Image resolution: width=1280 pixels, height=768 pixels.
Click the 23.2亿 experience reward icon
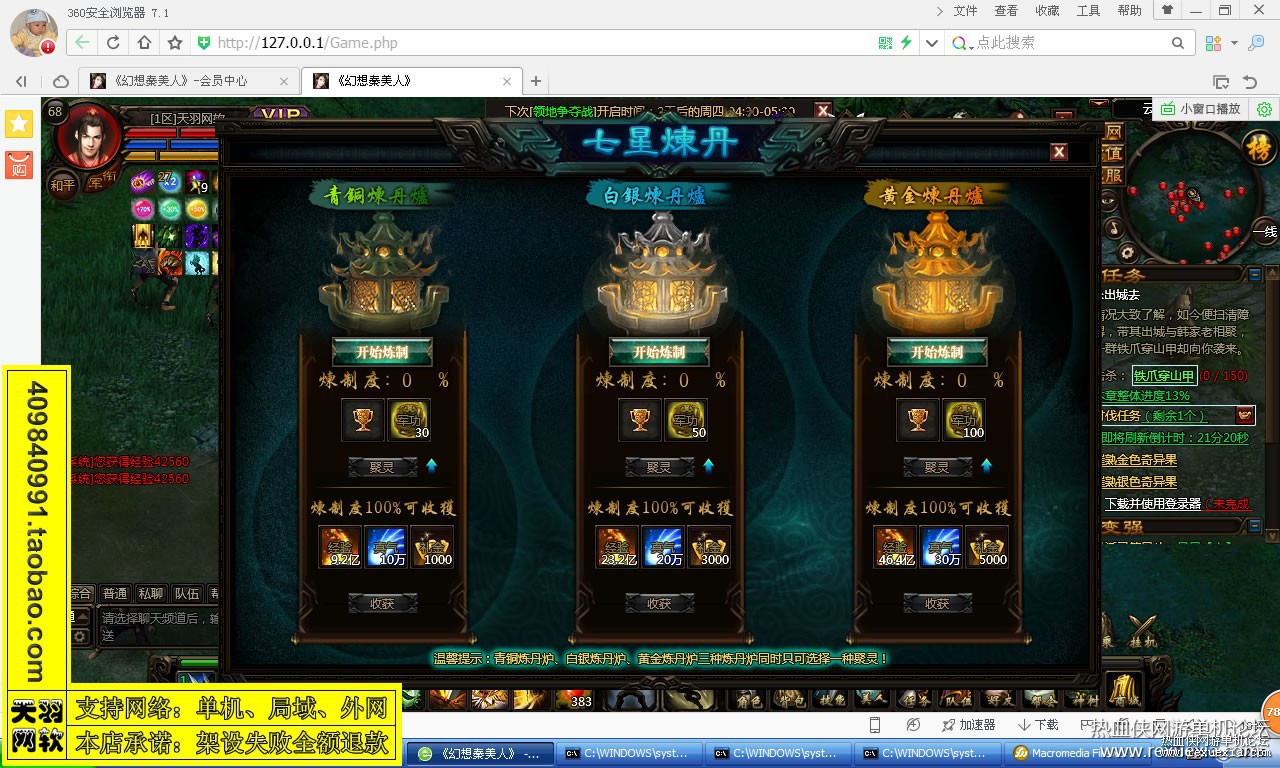point(616,547)
